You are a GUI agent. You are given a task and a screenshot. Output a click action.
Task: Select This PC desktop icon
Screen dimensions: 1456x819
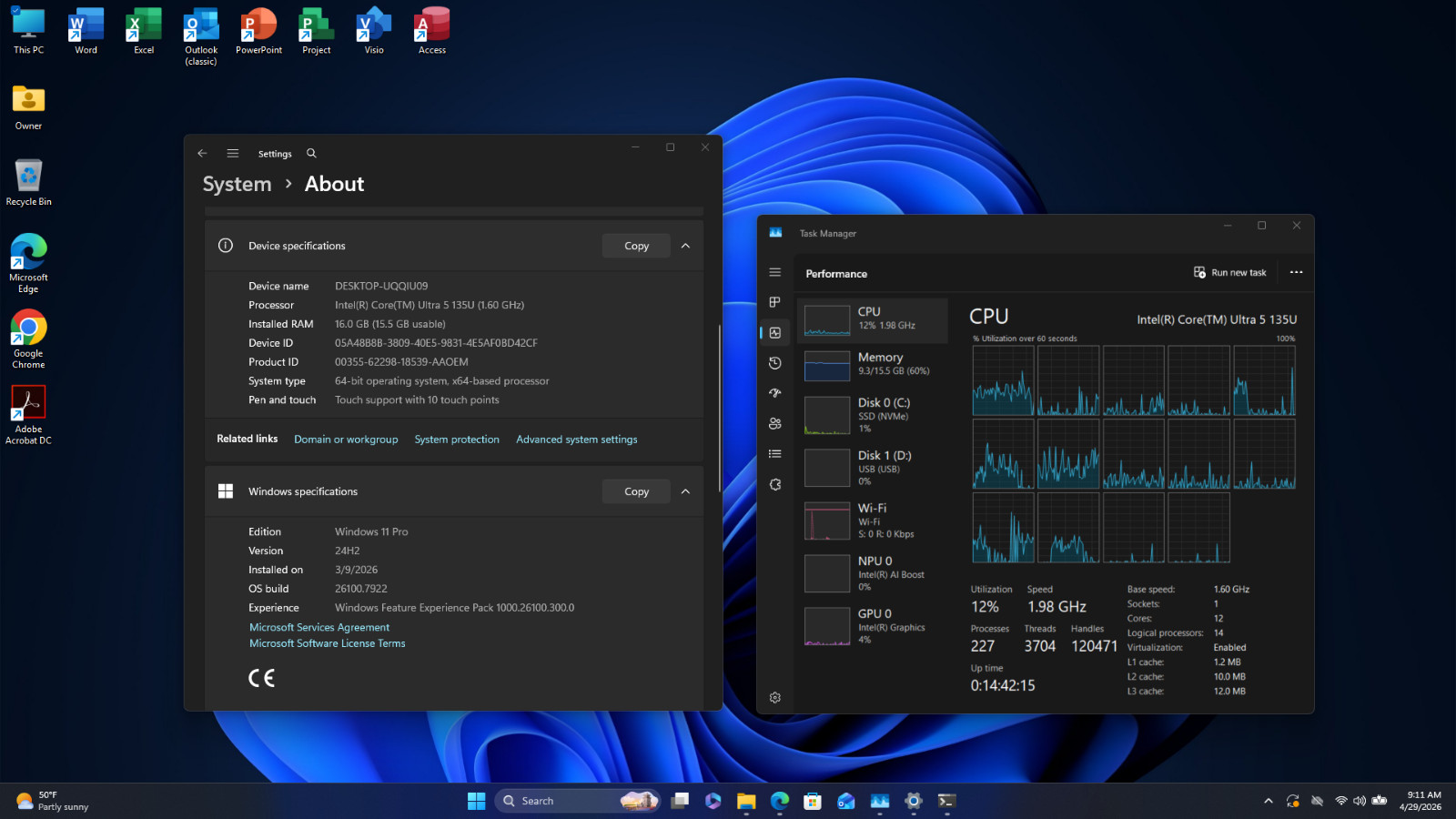[x=28, y=31]
